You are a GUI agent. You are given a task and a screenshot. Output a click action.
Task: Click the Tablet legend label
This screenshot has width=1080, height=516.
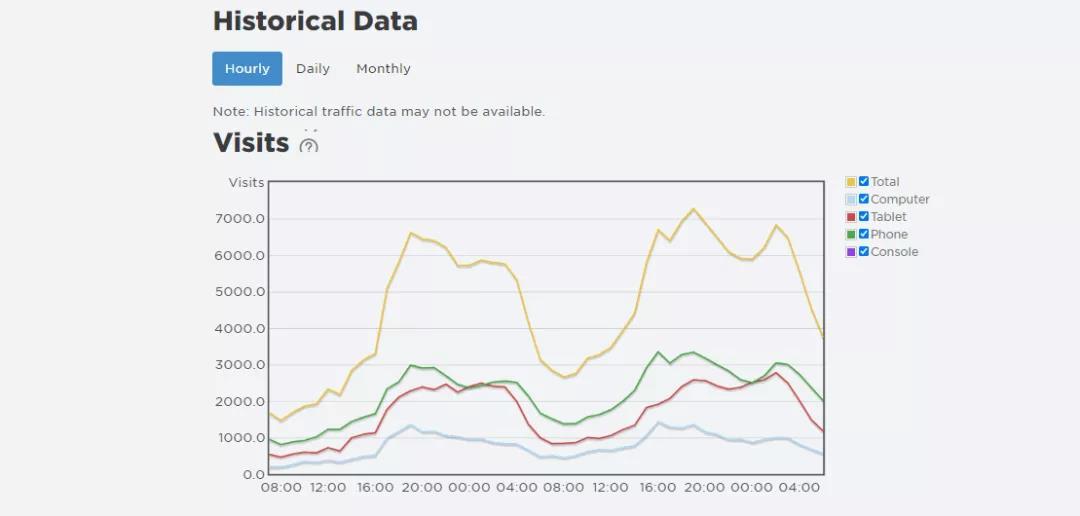click(x=889, y=217)
